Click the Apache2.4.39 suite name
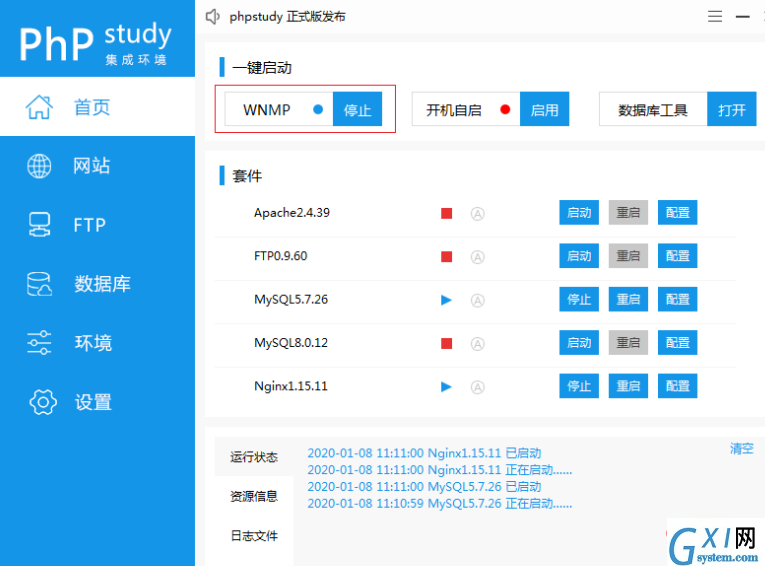Viewport: 765px width, 566px height. tap(292, 213)
